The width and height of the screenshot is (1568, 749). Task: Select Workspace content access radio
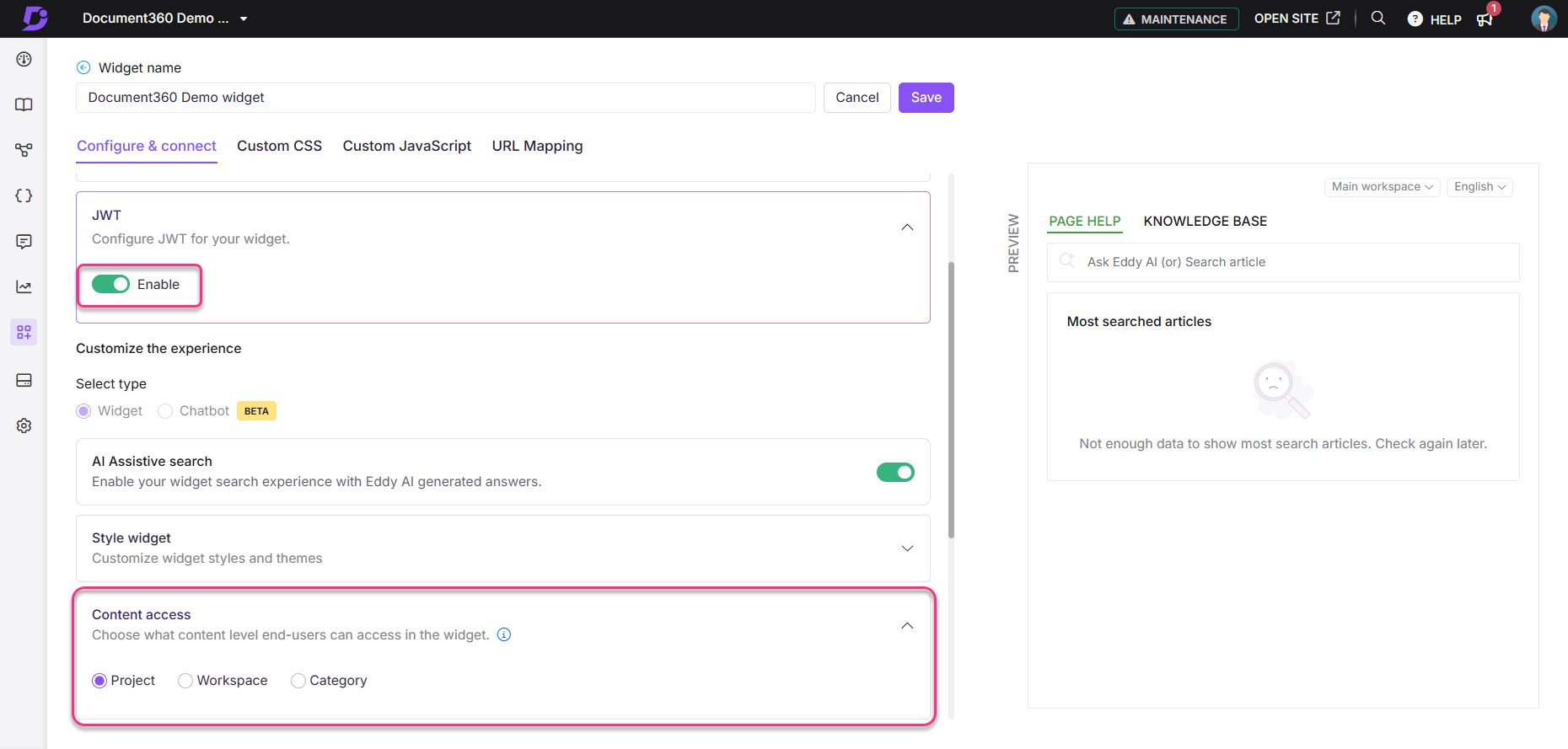185,681
